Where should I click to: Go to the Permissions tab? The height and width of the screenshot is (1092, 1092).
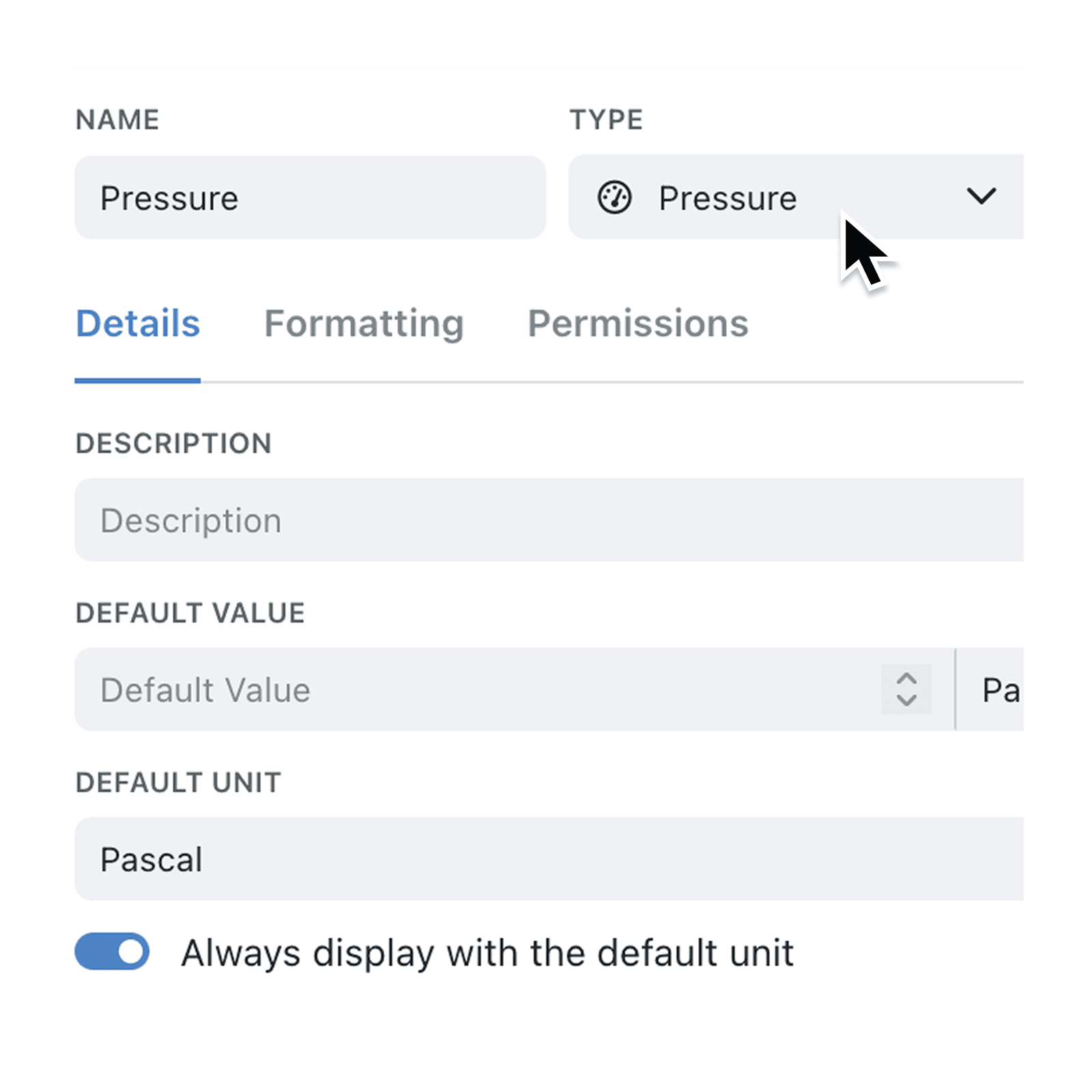(637, 324)
